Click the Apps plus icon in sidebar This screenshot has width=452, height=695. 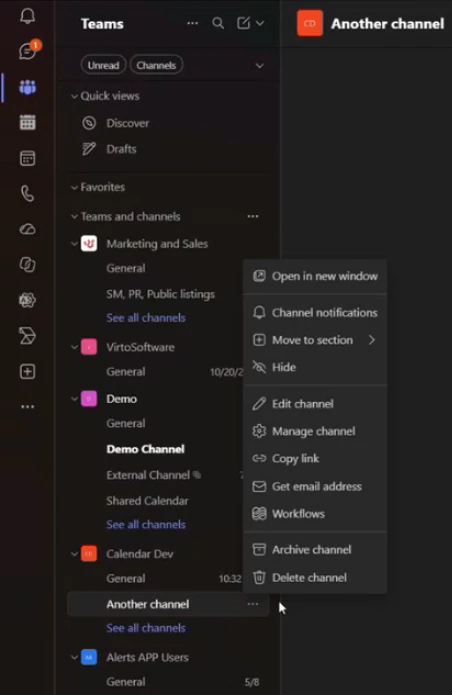tap(27, 371)
